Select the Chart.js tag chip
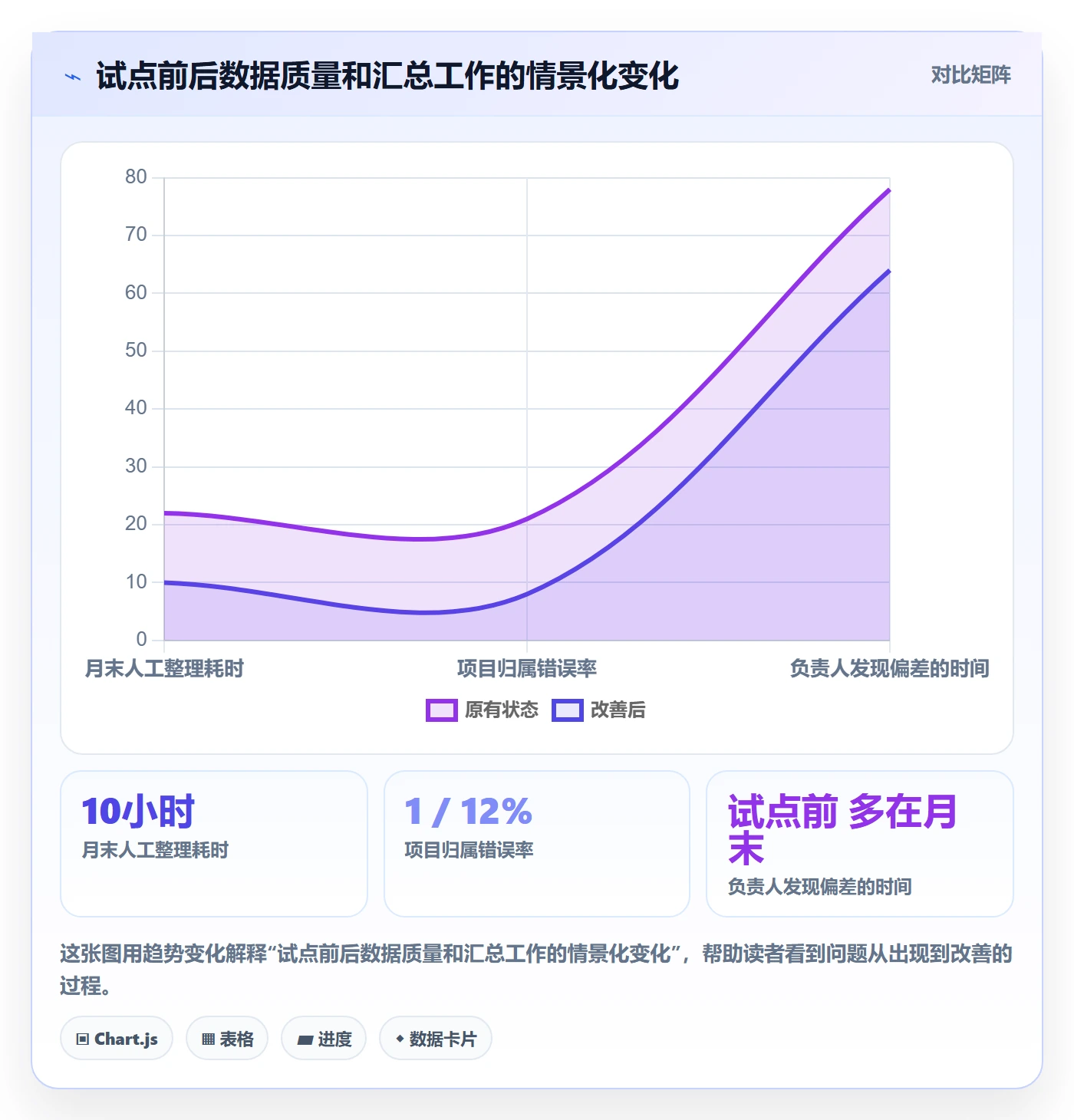 pyautogui.click(x=117, y=1039)
